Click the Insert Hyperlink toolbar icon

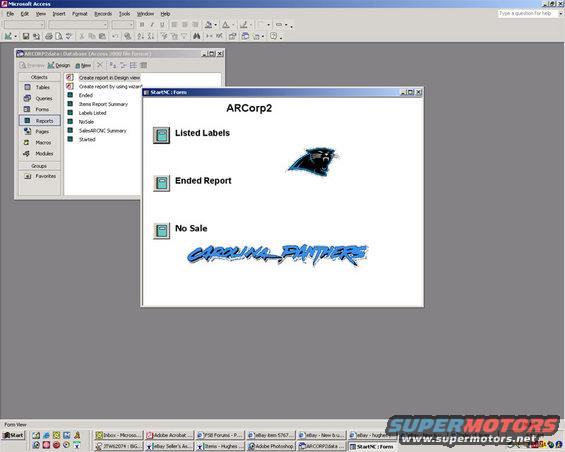point(128,36)
